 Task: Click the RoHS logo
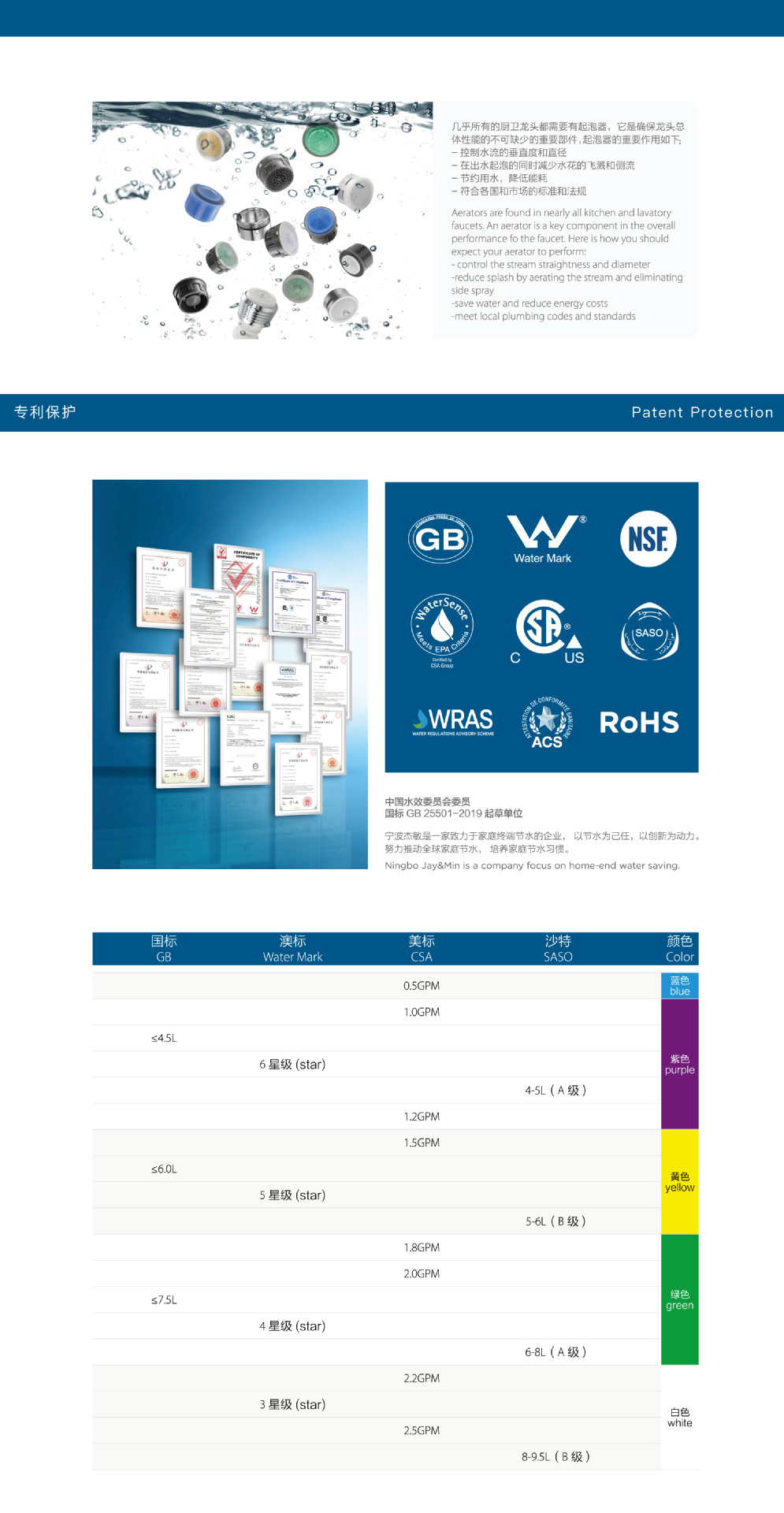point(639,723)
